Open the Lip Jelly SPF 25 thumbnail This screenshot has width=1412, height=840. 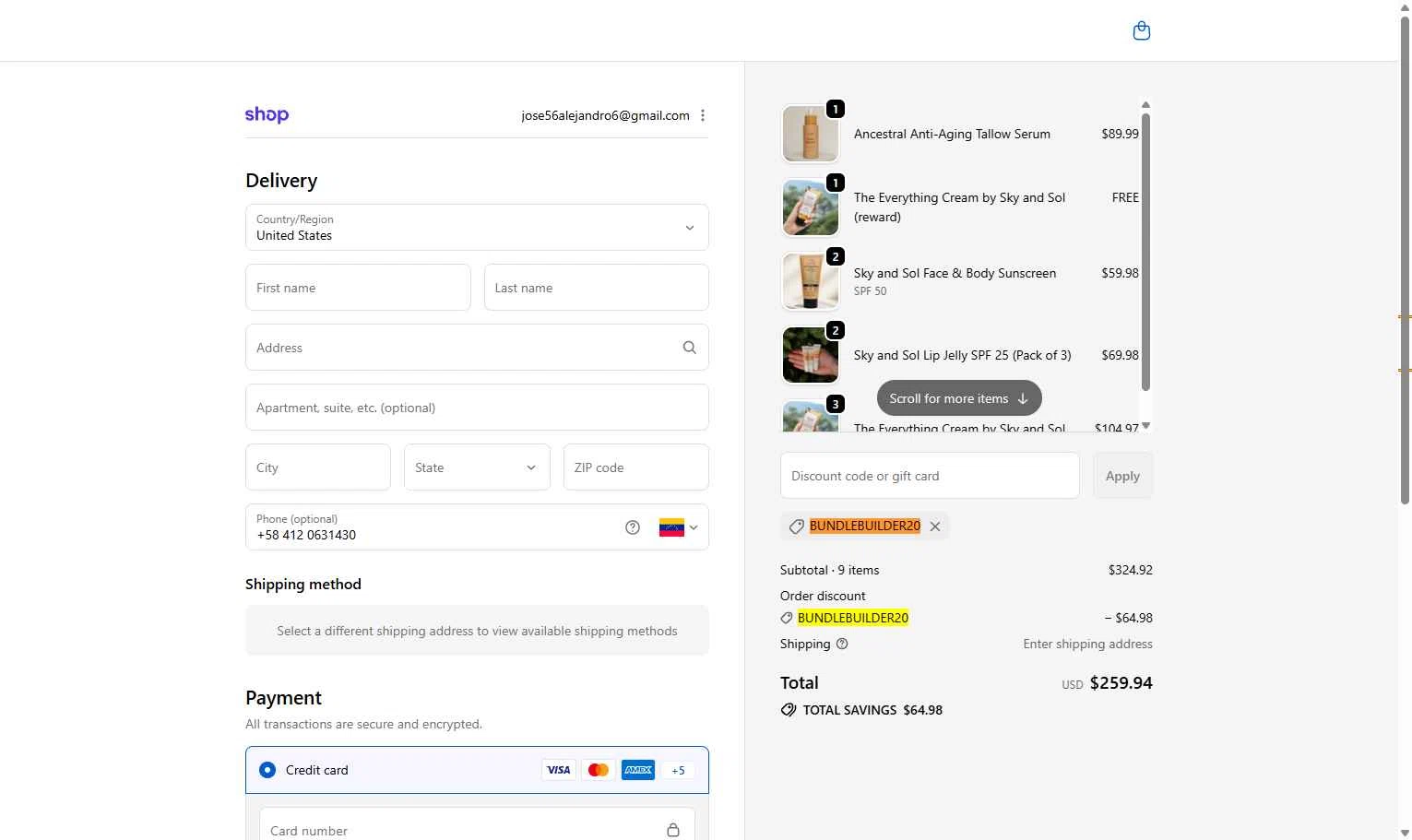tap(811, 355)
